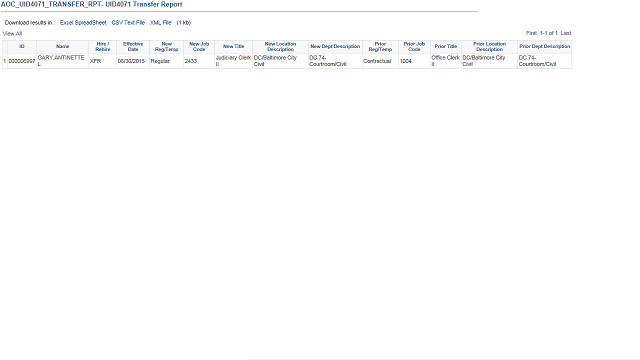Image resolution: width=640 pixels, height=360 pixels.
Task: Go to Last results page
Action: (x=566, y=33)
